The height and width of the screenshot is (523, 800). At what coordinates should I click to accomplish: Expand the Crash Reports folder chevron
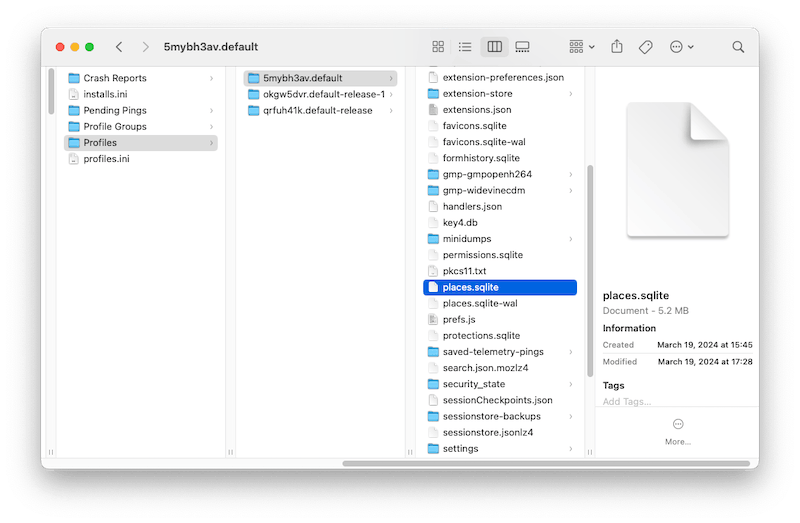(211, 78)
